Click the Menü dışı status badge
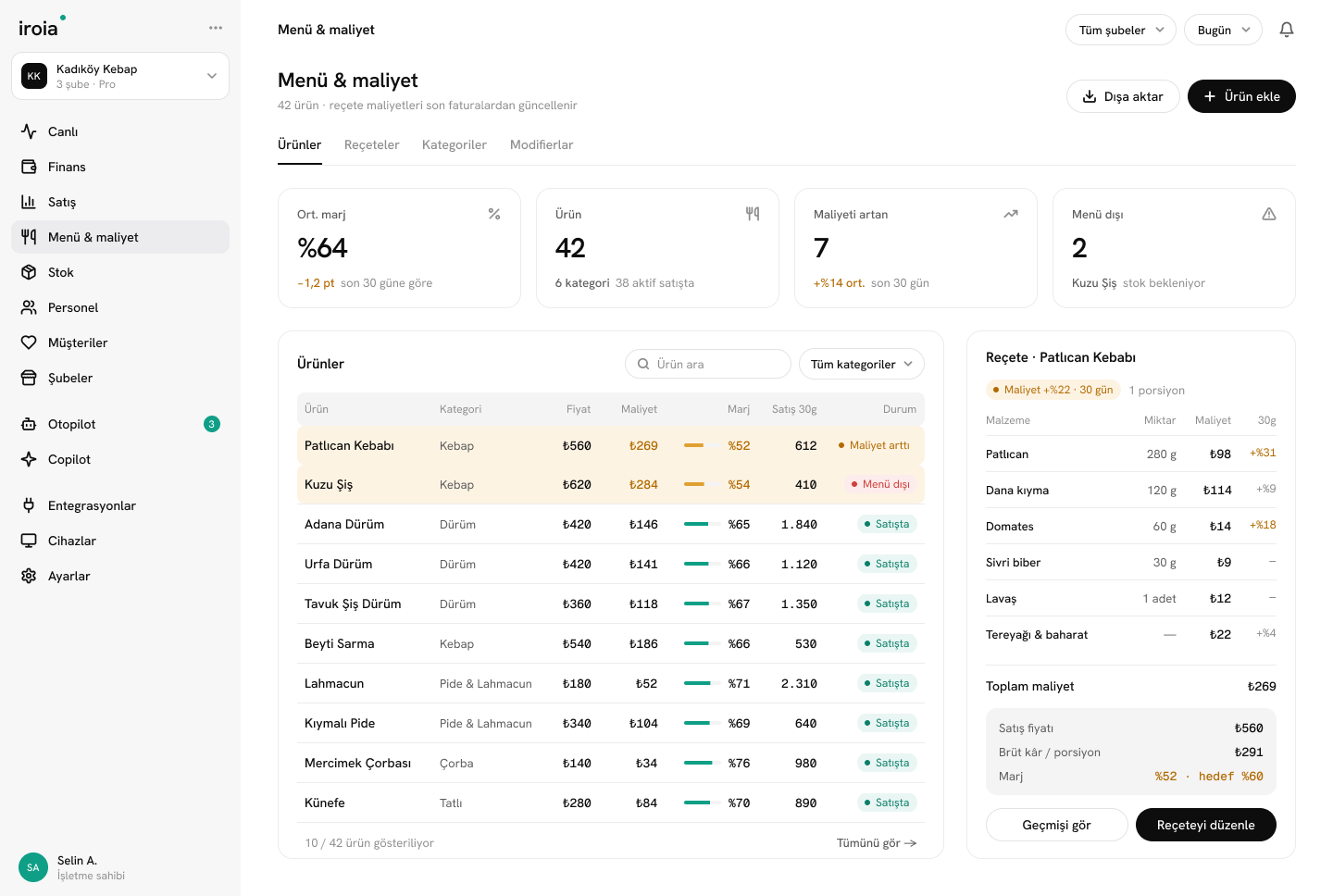Image resolution: width=1333 pixels, height=896 pixels. (x=880, y=484)
